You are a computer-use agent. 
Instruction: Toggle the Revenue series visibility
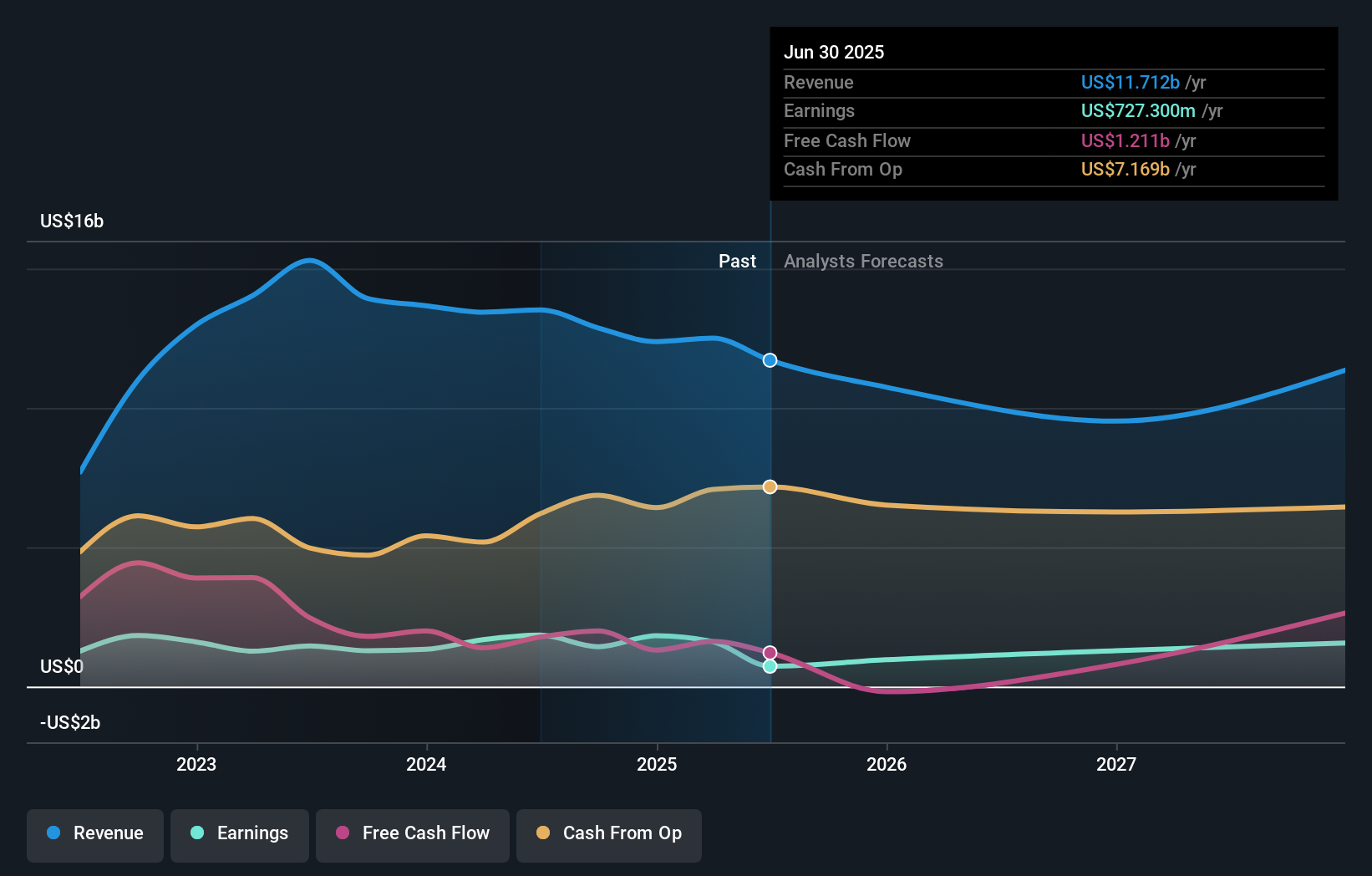[94, 833]
